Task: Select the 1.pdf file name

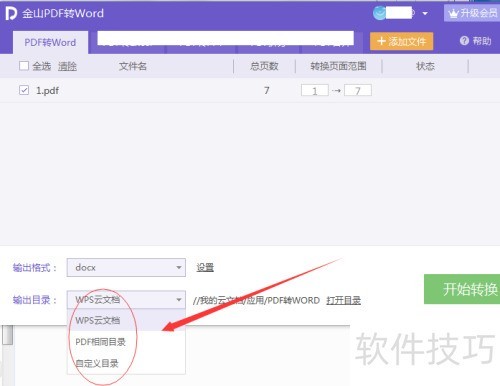Action: click(47, 91)
